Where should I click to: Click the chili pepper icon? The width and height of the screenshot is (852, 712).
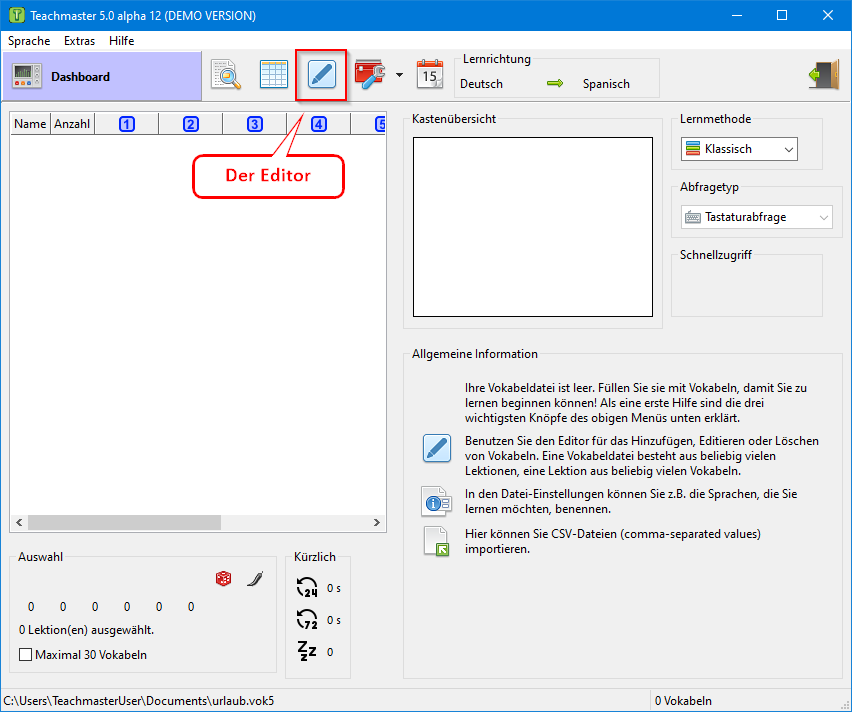tap(254, 579)
